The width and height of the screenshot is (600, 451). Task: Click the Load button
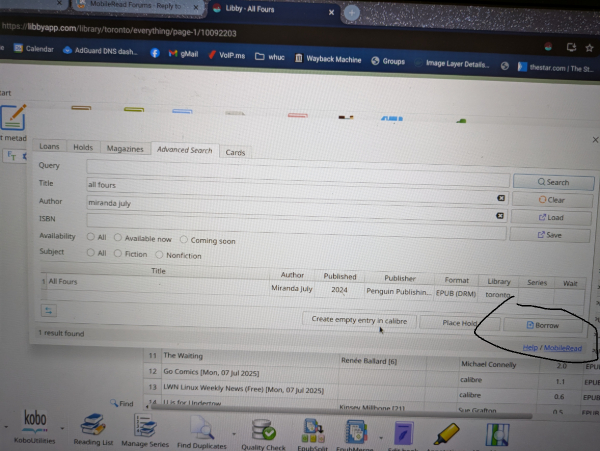[551, 217]
